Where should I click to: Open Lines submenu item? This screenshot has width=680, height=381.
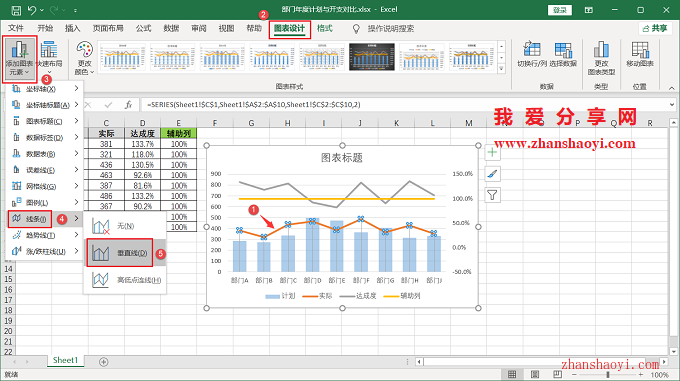point(44,219)
